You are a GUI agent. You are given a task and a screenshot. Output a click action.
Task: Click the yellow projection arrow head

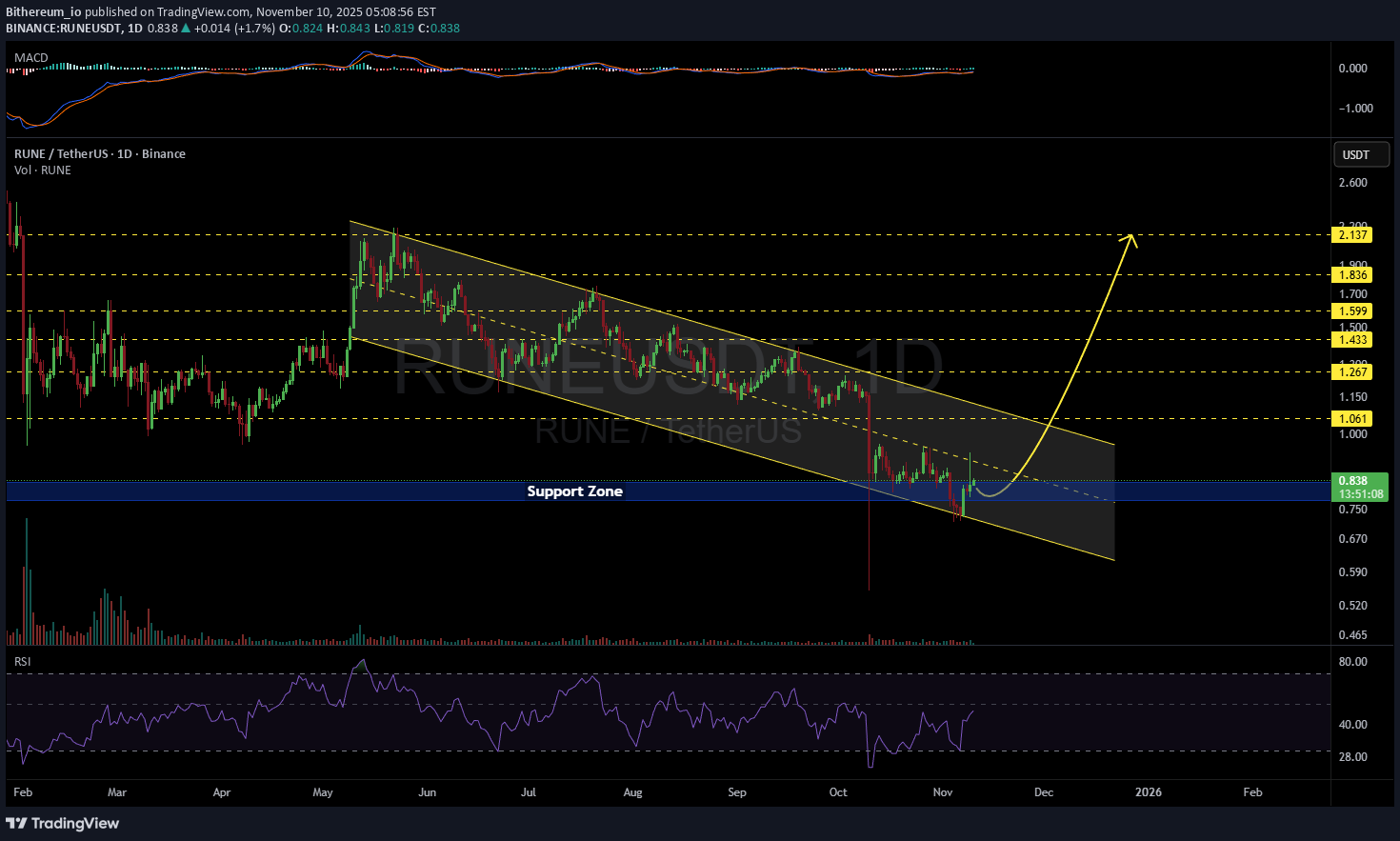tap(1130, 238)
